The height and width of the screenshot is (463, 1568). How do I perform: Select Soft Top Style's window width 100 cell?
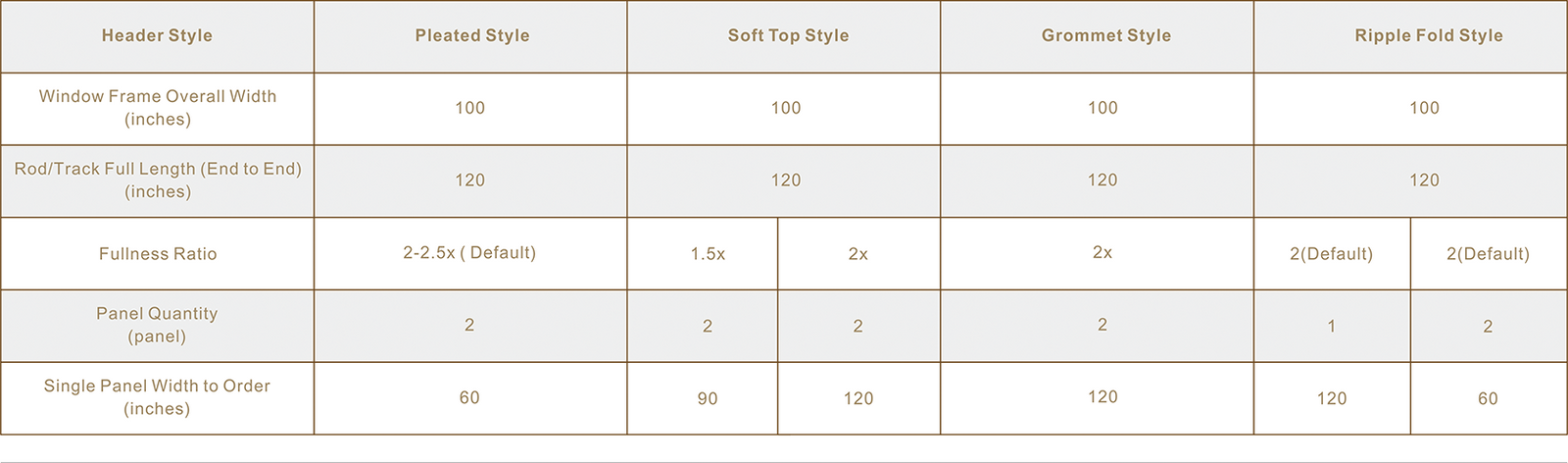[x=785, y=108]
